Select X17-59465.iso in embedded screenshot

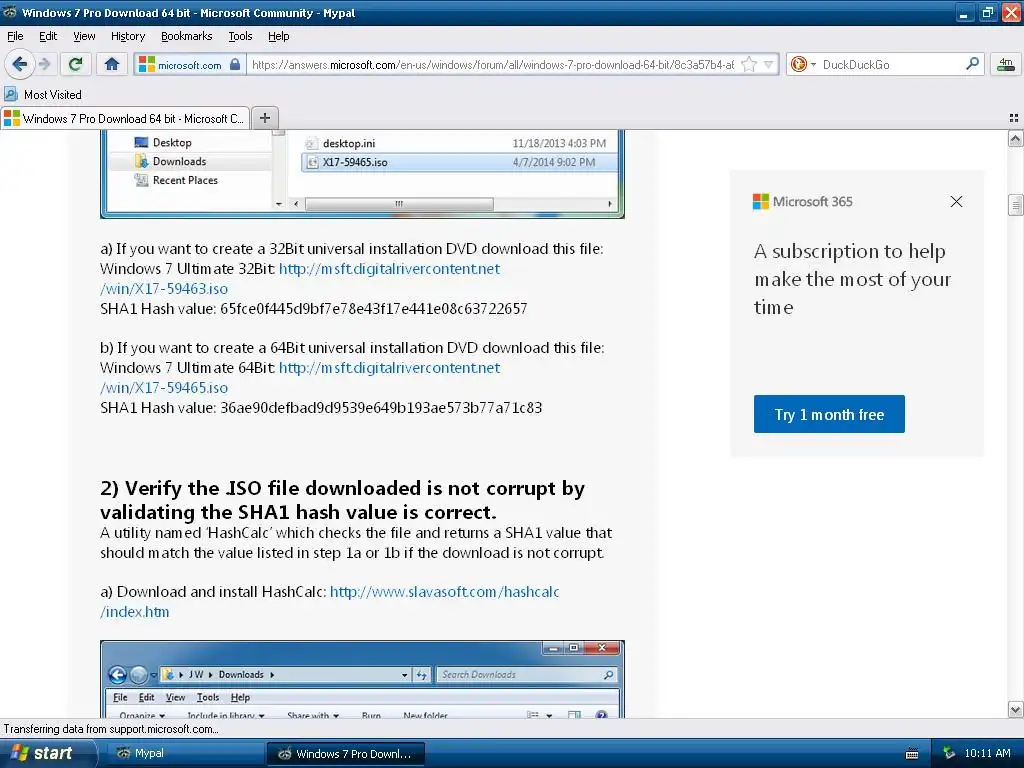(459, 162)
